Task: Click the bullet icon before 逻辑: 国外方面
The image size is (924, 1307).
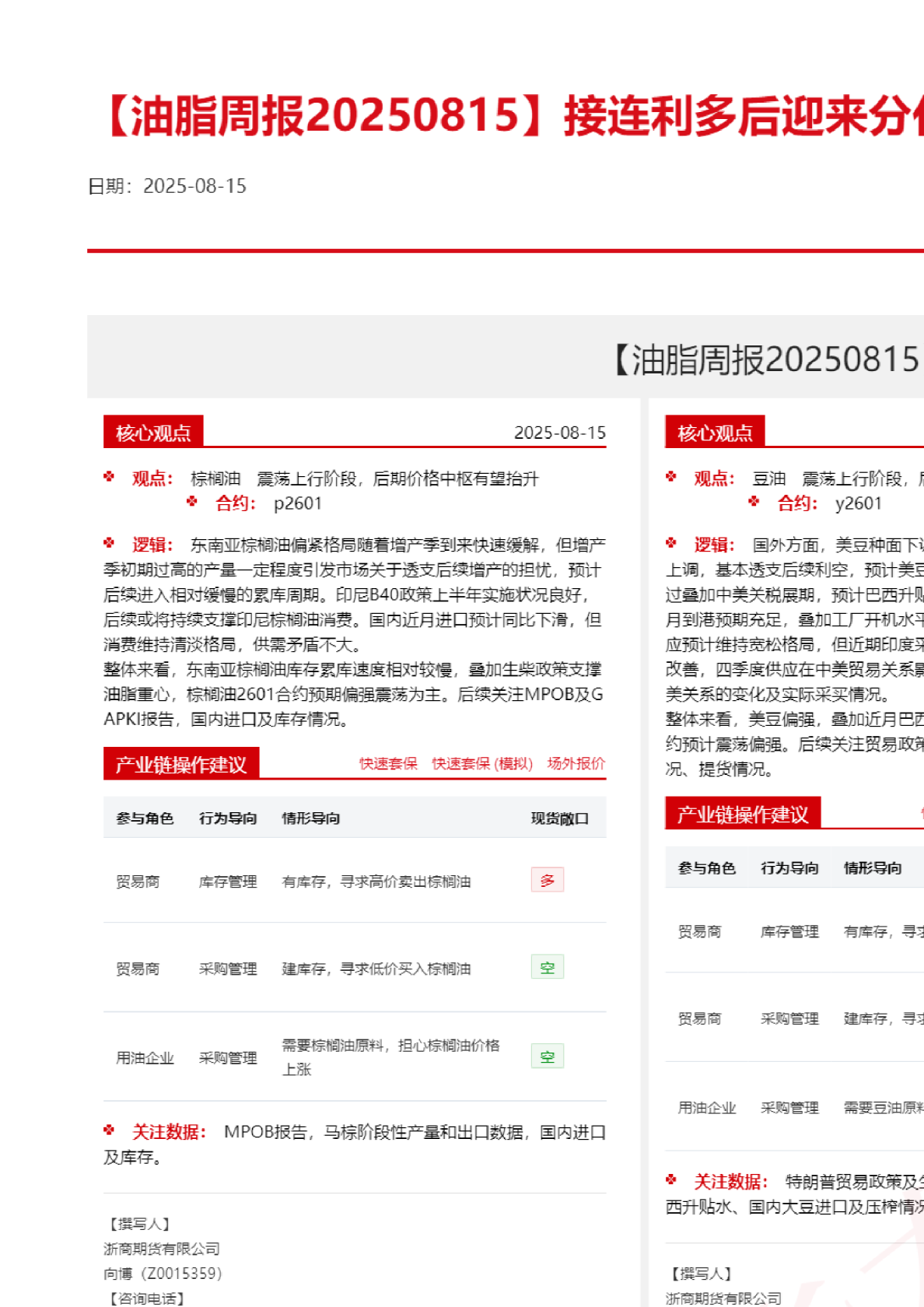Action: click(x=671, y=543)
